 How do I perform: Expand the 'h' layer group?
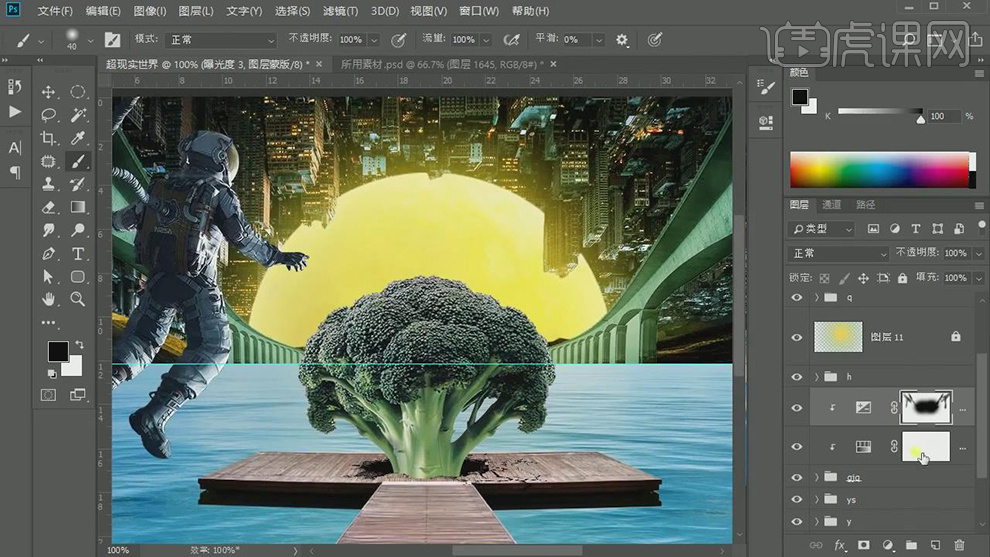click(817, 377)
